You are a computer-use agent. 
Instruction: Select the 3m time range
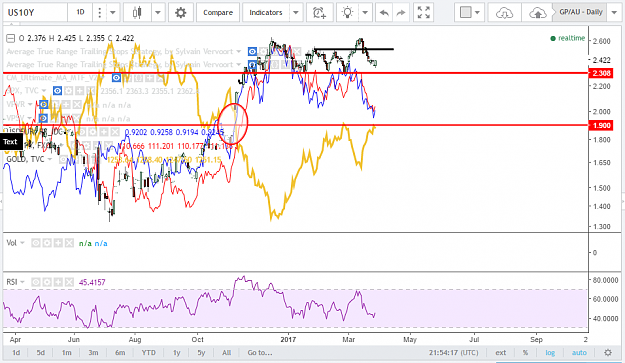93,353
